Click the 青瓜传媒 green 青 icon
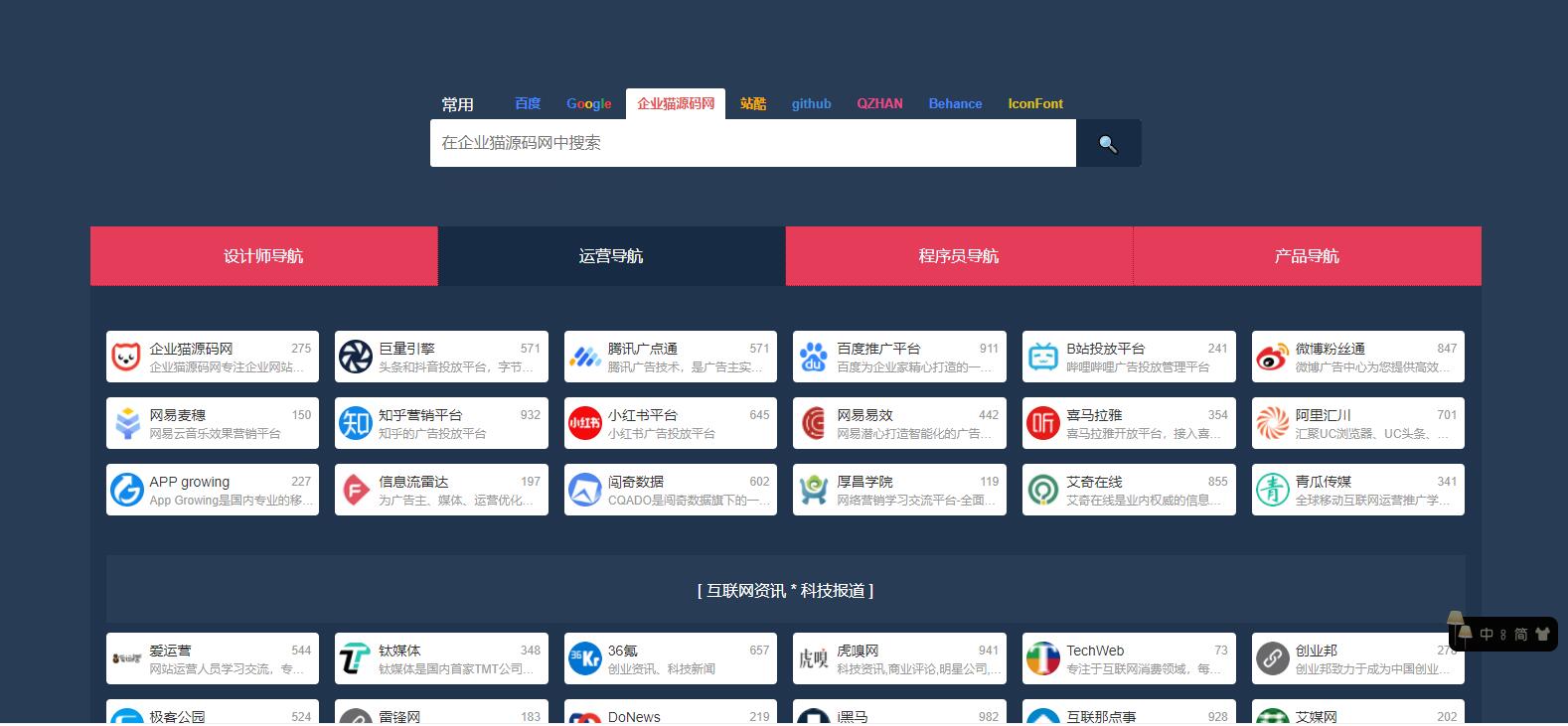 (1272, 490)
